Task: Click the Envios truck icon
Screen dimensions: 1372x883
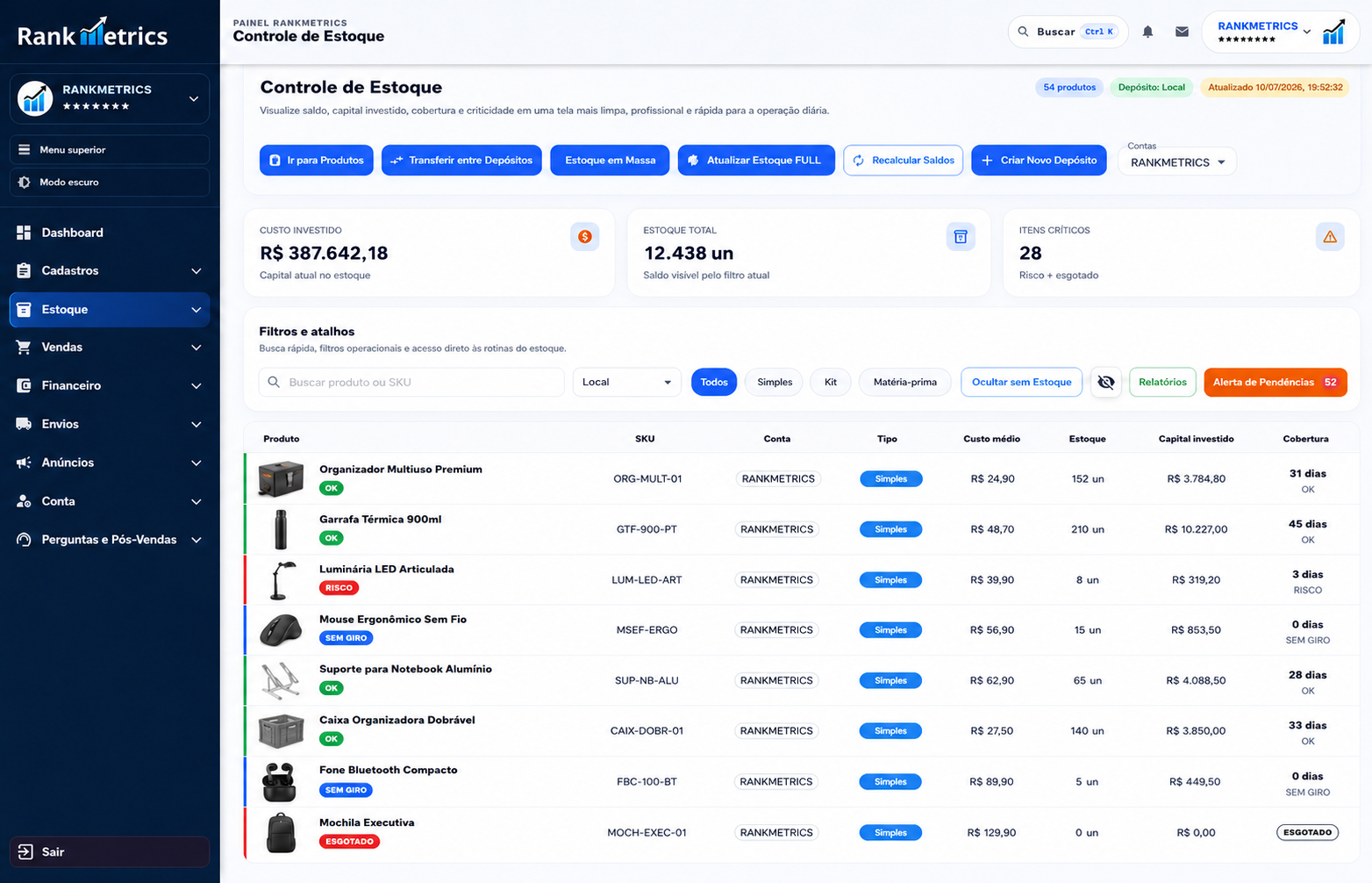Action: 24,424
